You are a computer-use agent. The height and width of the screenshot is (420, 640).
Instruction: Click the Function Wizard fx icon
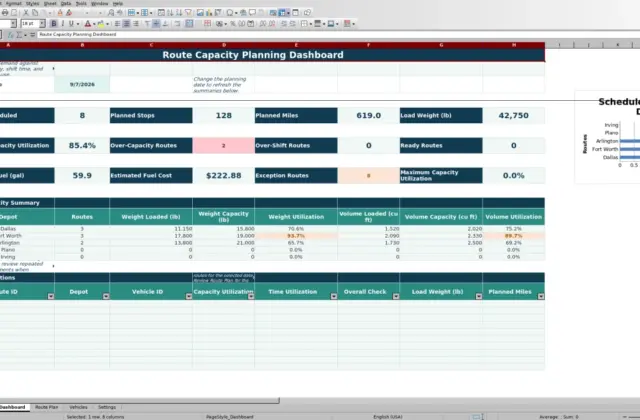click(x=11, y=35)
